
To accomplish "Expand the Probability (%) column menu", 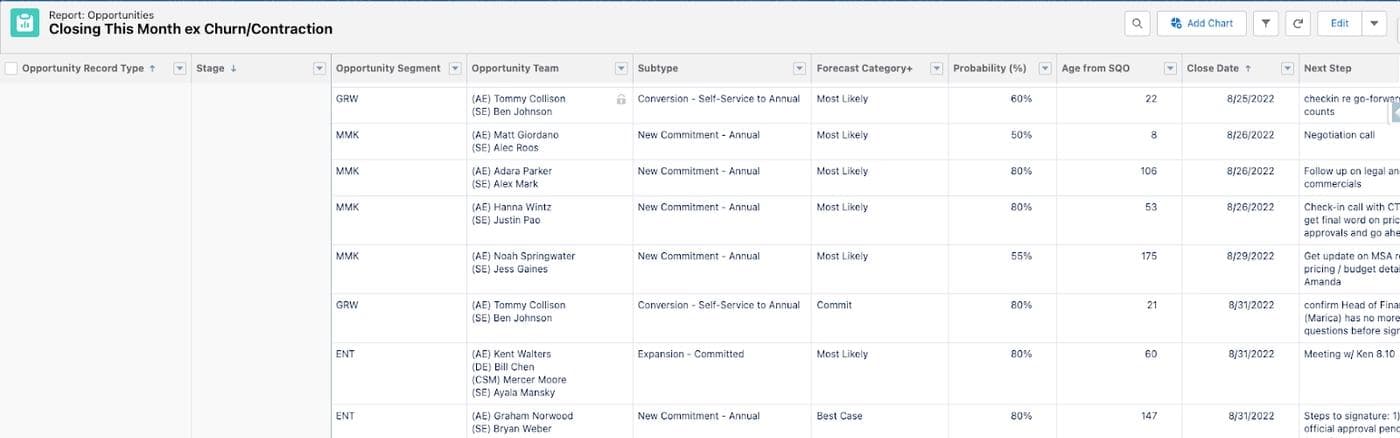I will coord(1044,69).
